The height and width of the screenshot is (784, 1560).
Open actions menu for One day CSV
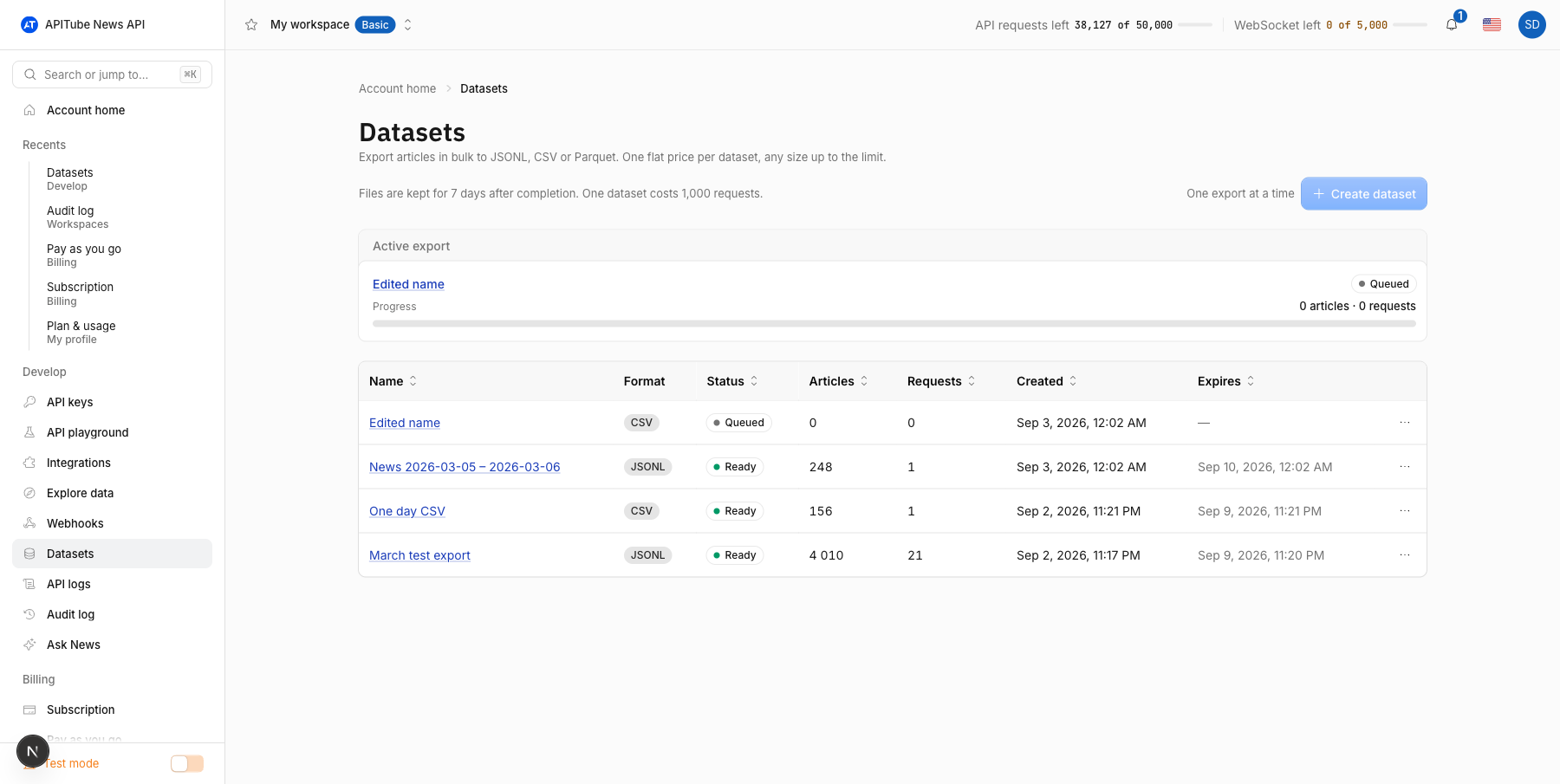1405,511
